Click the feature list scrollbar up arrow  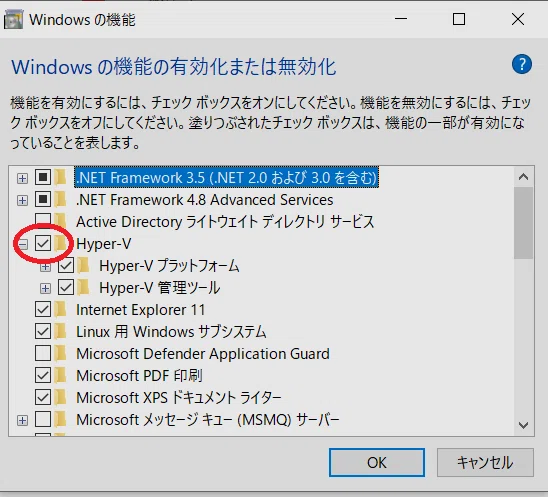523,177
